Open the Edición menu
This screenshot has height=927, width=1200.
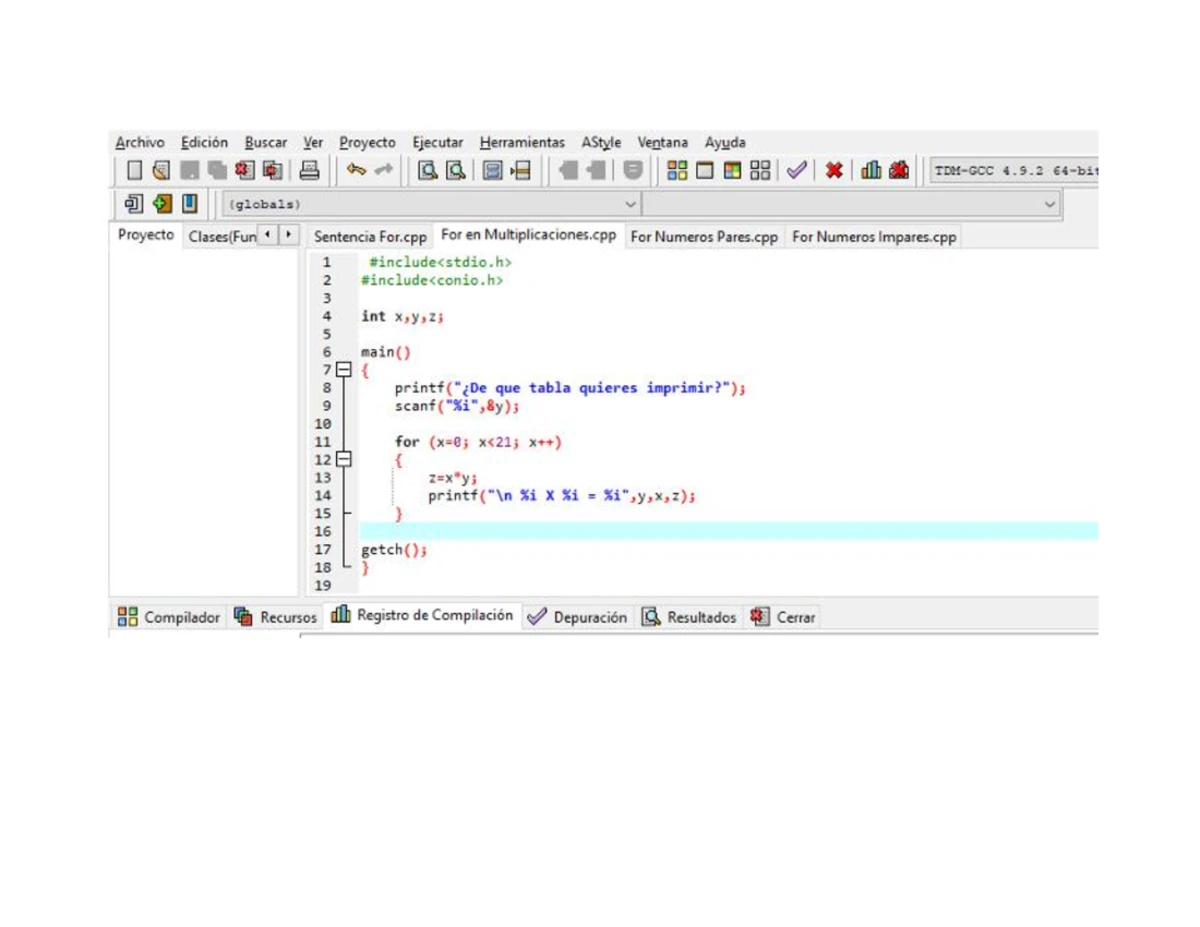pyautogui.click(x=204, y=143)
